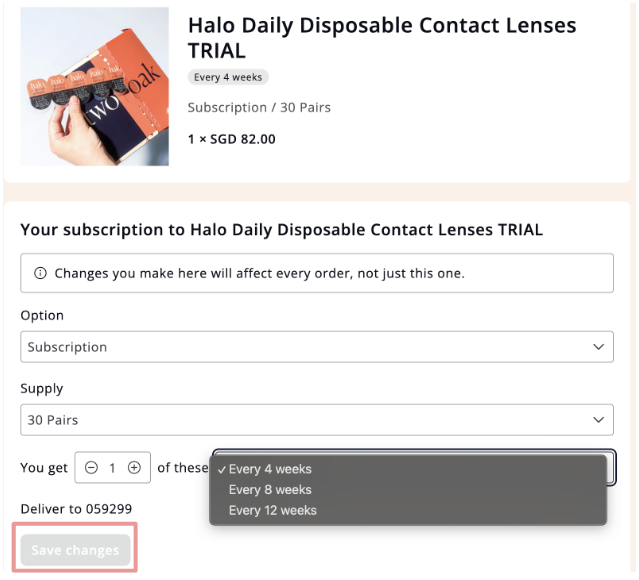Click the Deliver to 059299 text
639x580 pixels.
pyautogui.click(x=76, y=509)
